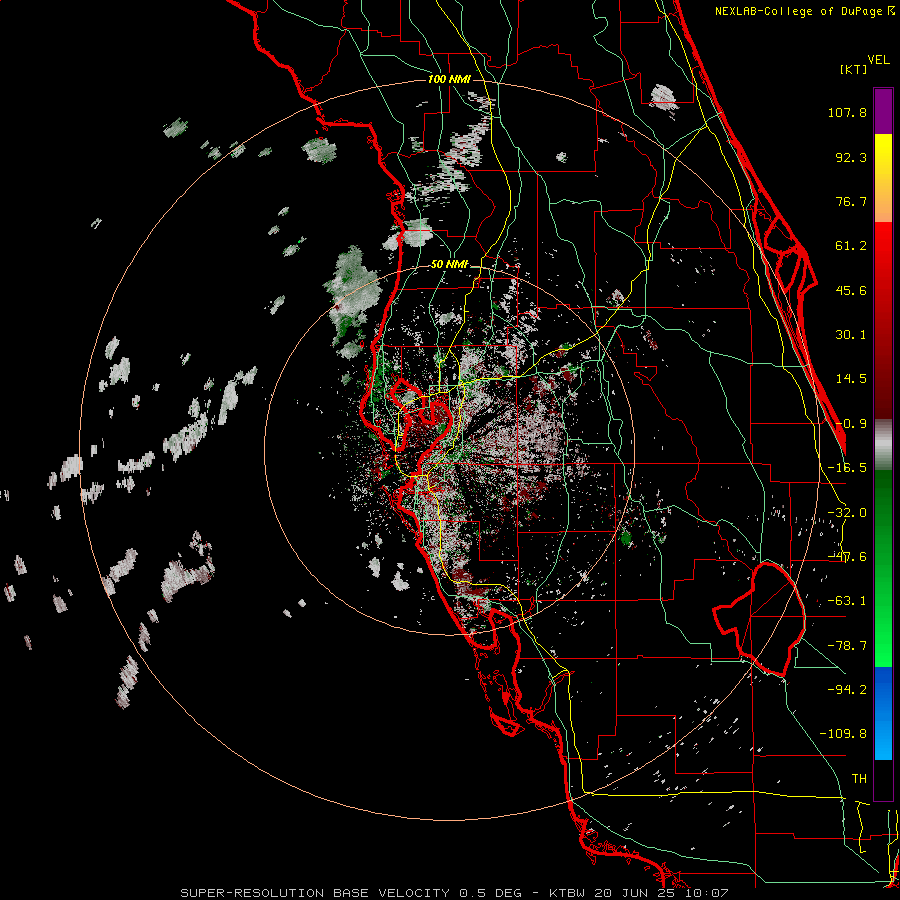The image size is (900, 900).
Task: Select the -78.7 value on the velocity scale
Action: tap(847, 646)
